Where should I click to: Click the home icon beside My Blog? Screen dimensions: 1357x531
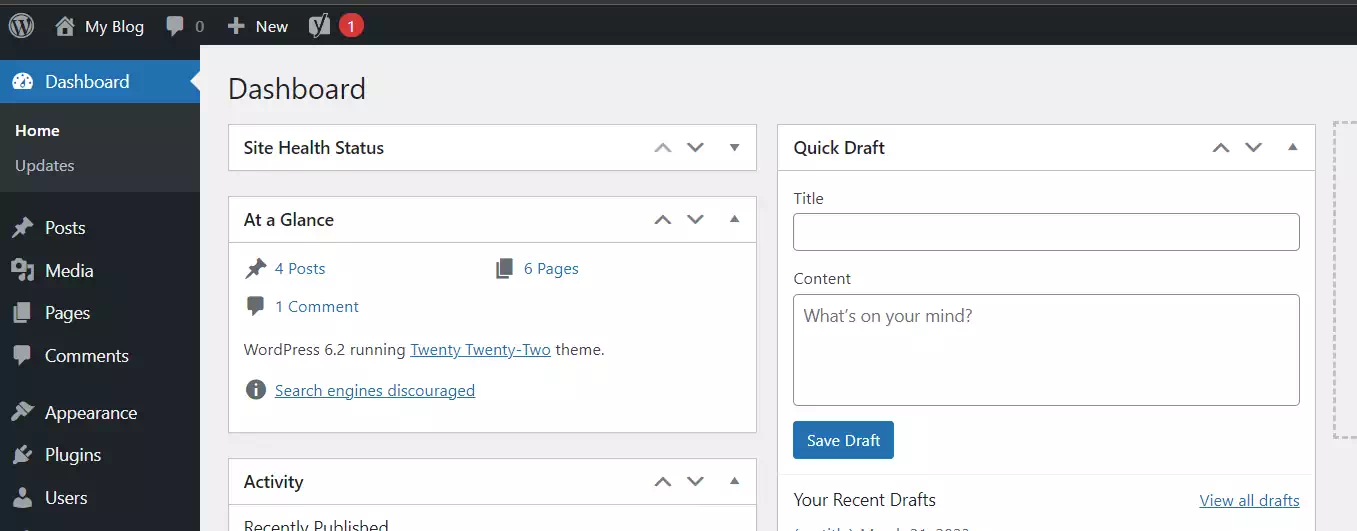click(65, 26)
